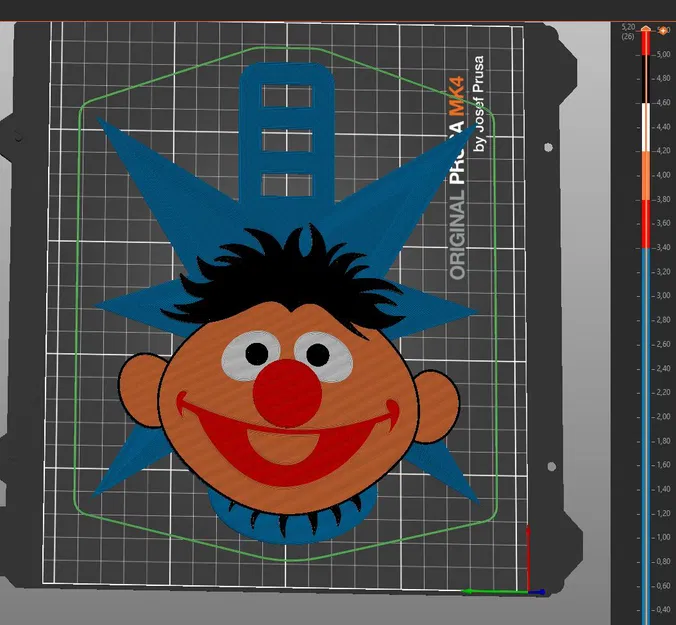
Task: Jump to layer height tick 0,80
Action: pyautogui.click(x=664, y=562)
